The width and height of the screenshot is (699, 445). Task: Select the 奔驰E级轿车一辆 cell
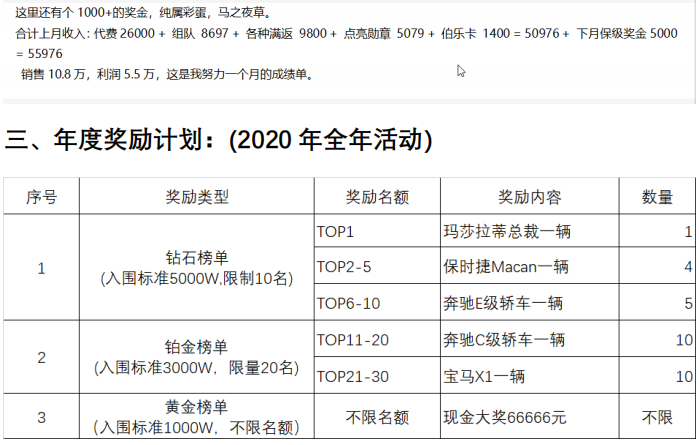tap(530, 303)
